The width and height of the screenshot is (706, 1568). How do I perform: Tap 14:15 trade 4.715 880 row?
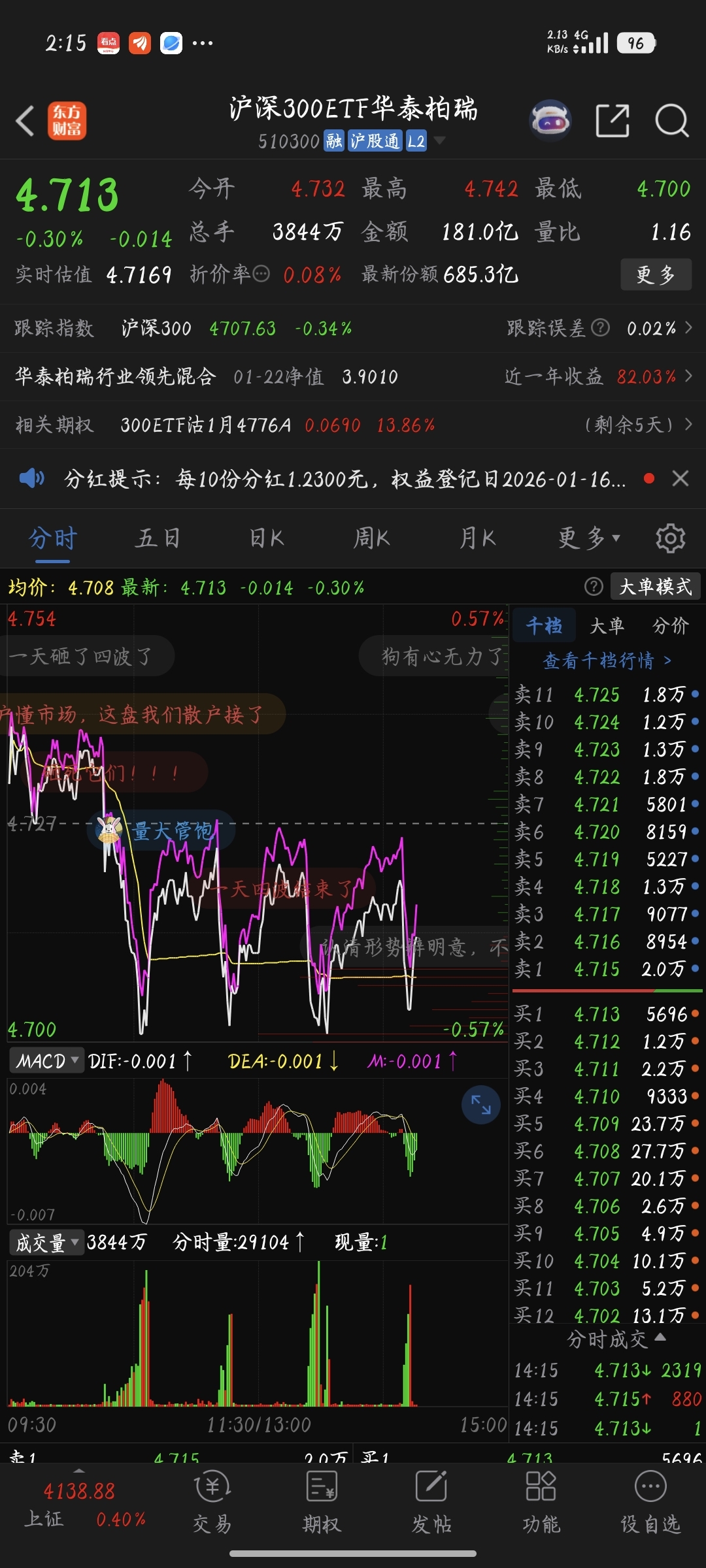click(x=607, y=1399)
